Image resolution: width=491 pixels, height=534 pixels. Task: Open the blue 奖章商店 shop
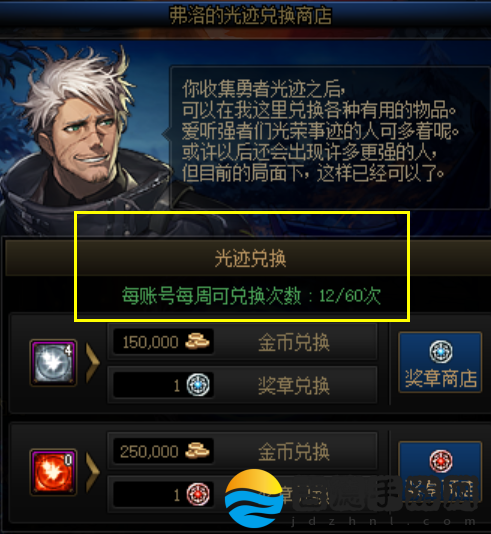[x=440, y=363]
